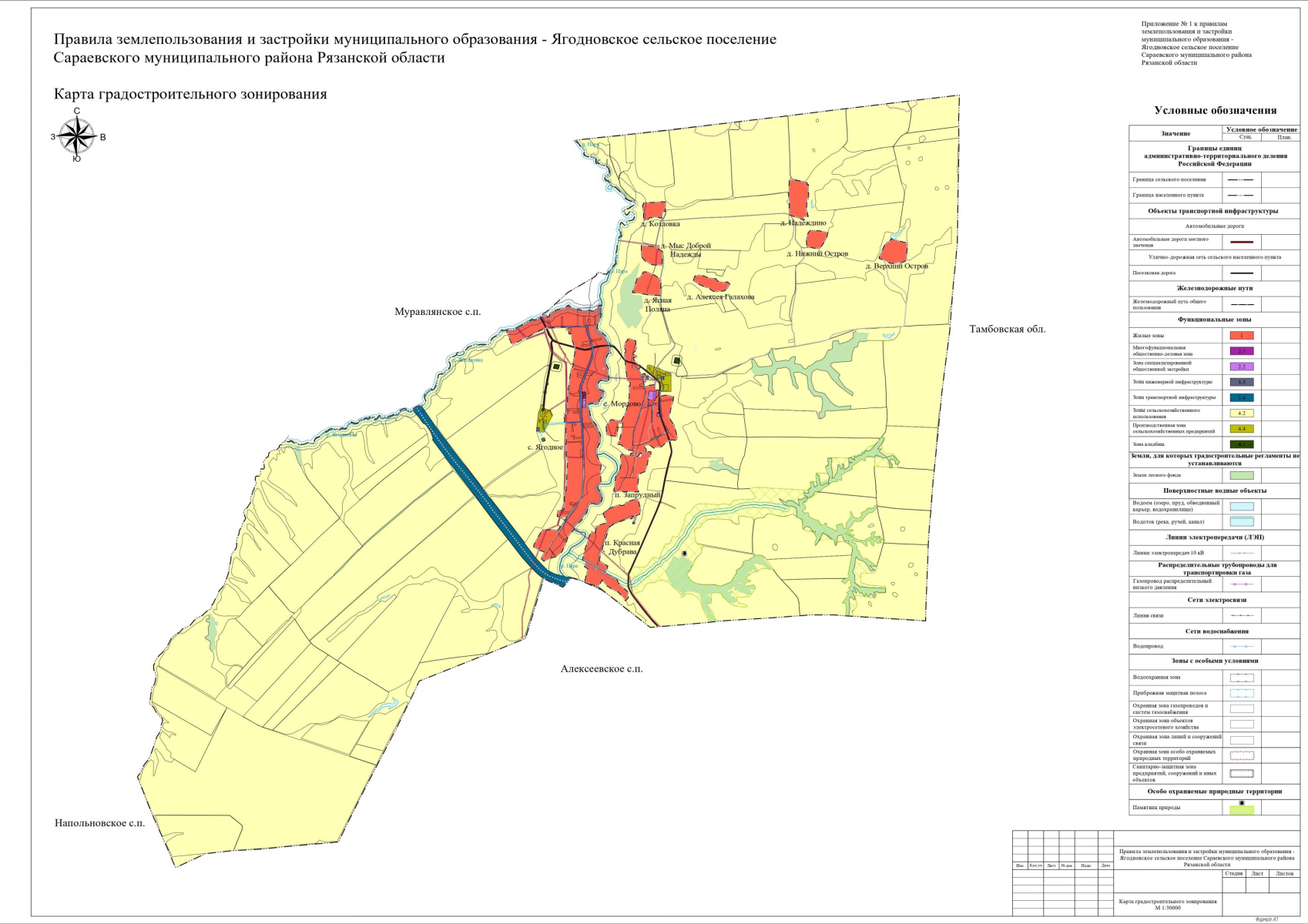The image size is (1308, 924).
Task: Click the blue 3.4 transport infrastructure swatch
Action: click(x=1241, y=398)
